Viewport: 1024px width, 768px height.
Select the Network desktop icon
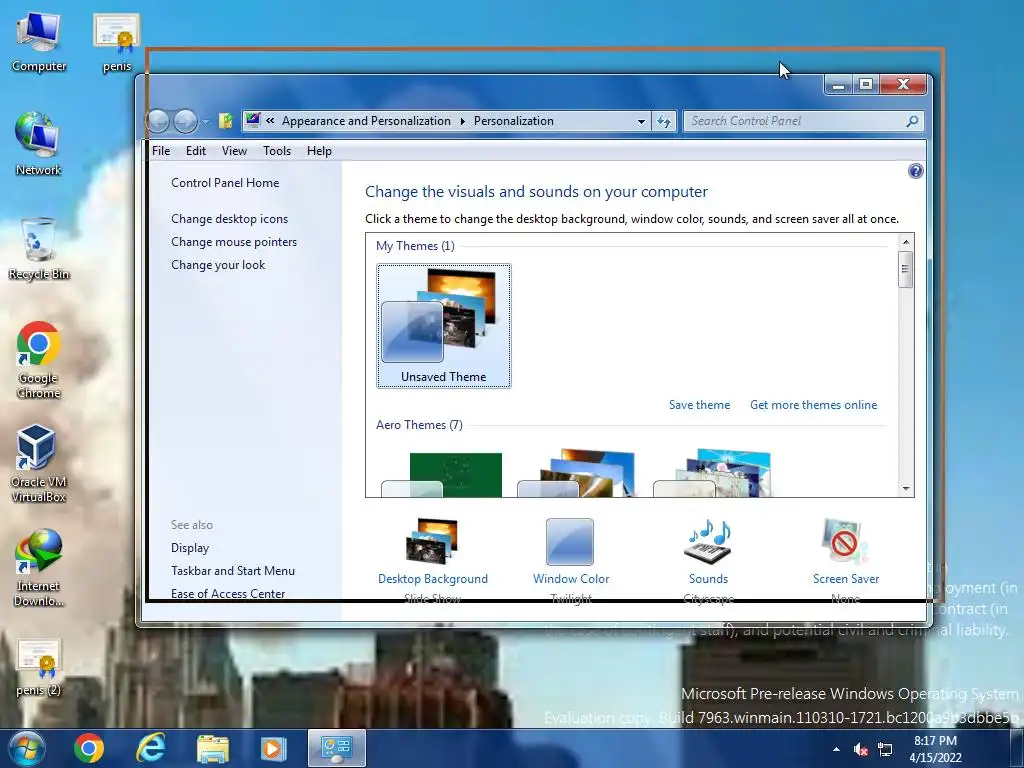pos(39,144)
